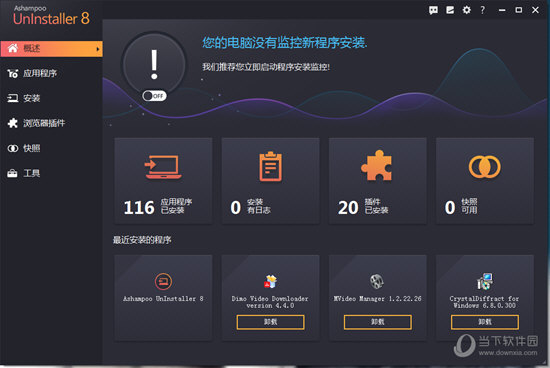Select the MVideo Manager film reel icon
Screen dimensions: 550x368
tap(377, 281)
